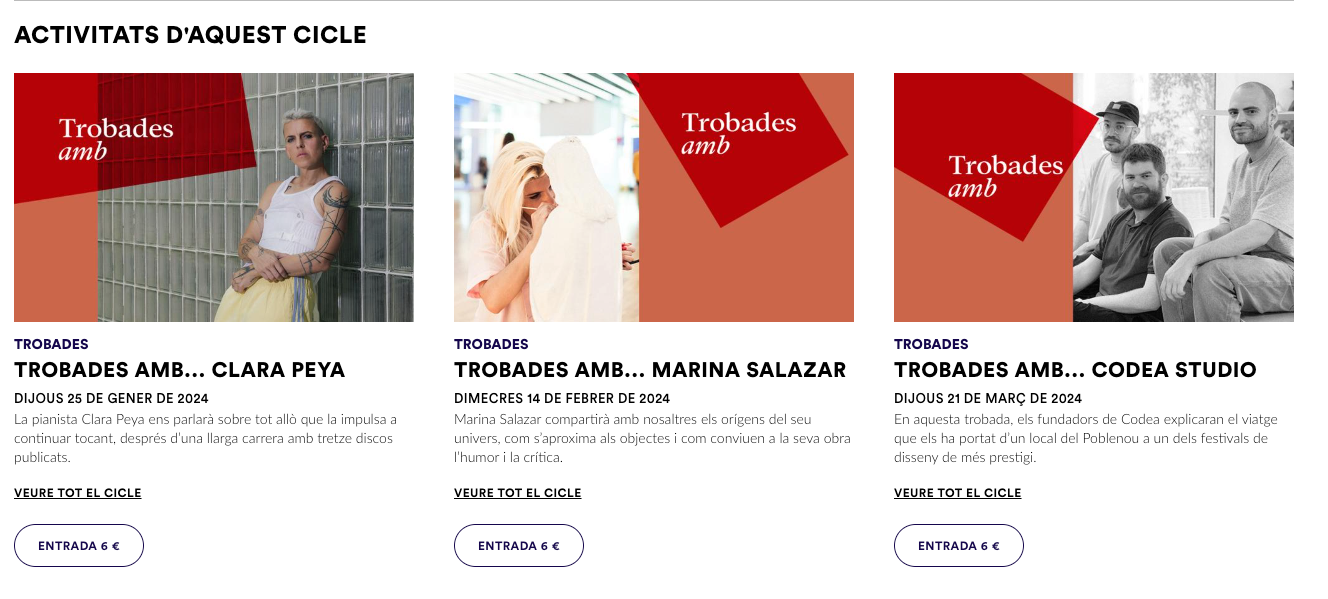Follow 'Veure tot el cicle' under Codea Studio

[x=958, y=493]
